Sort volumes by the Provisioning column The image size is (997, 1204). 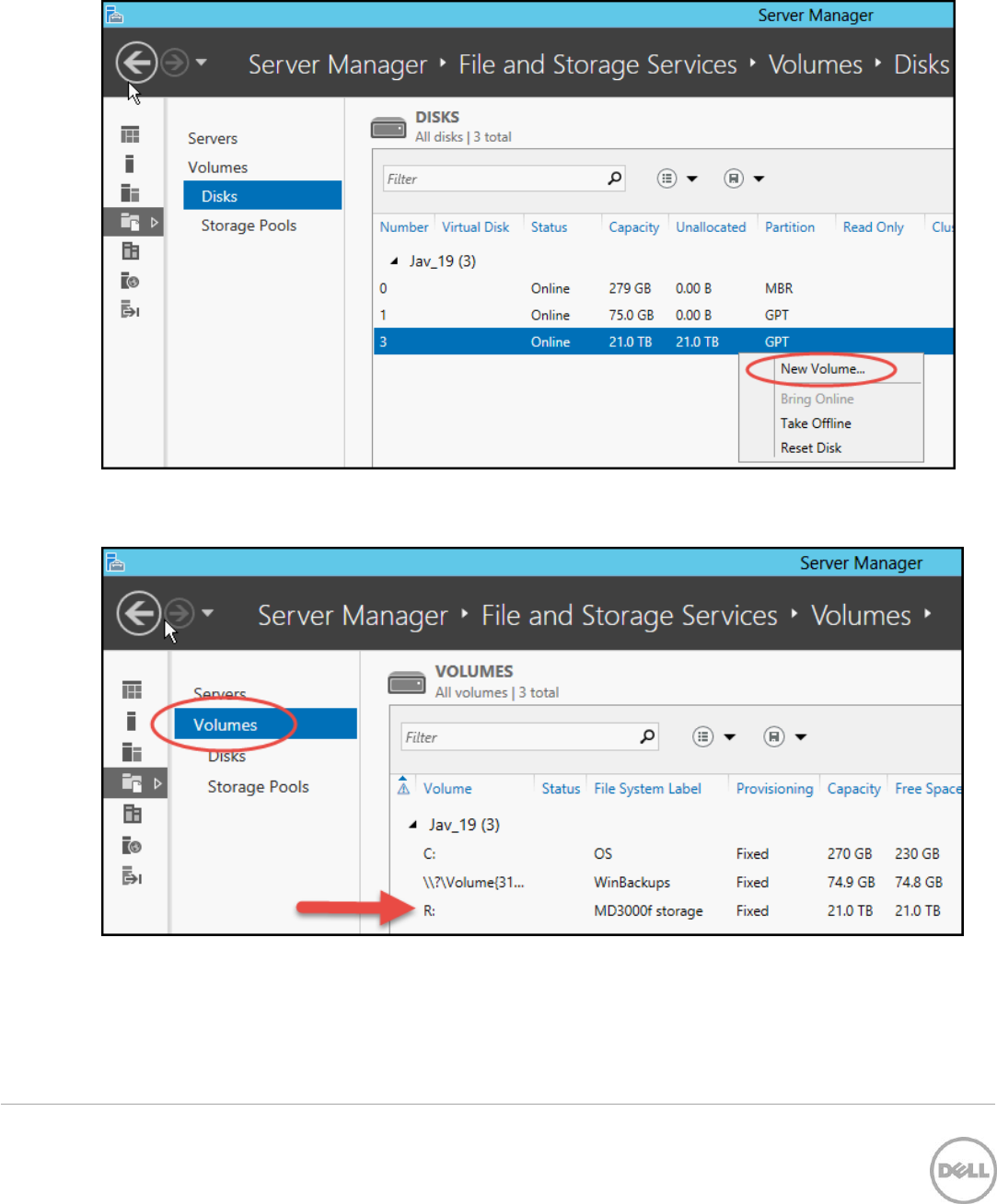click(x=774, y=789)
